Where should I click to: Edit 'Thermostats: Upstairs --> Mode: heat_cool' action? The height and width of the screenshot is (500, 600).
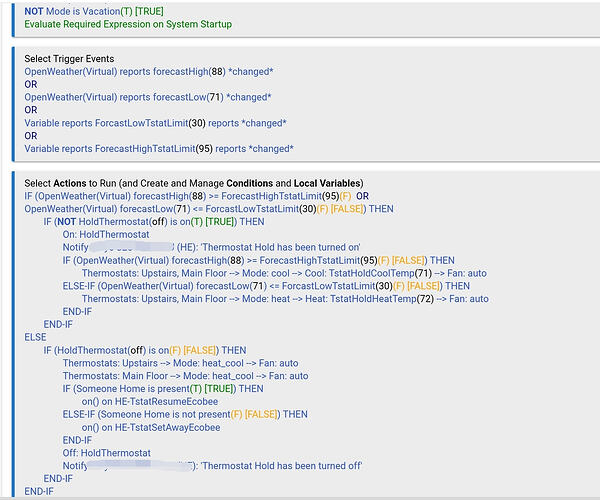(180, 363)
